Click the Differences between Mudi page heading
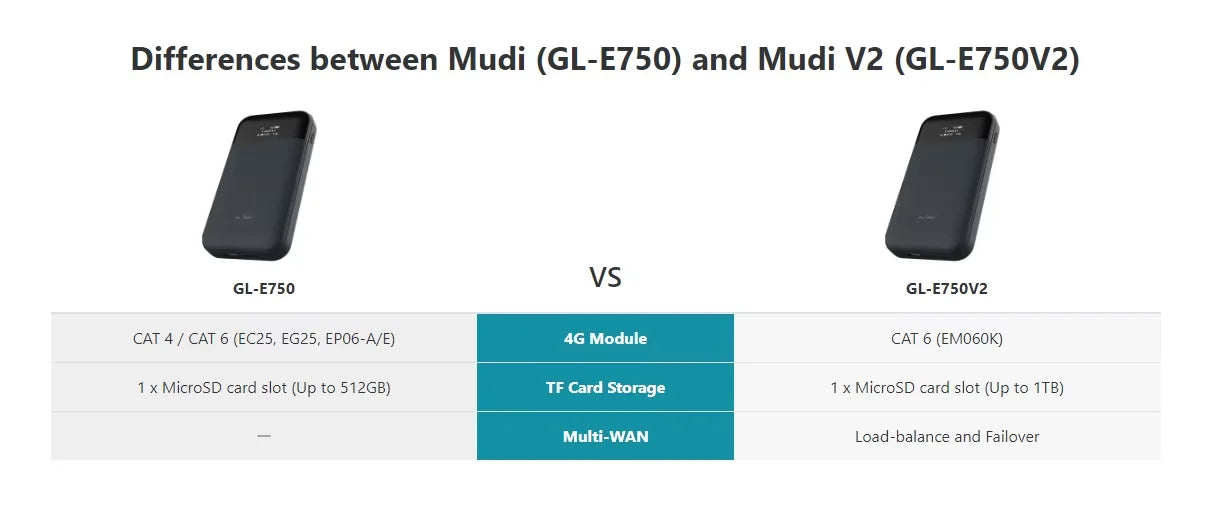Image resolution: width=1222 pixels, height=516 pixels. (x=605, y=59)
